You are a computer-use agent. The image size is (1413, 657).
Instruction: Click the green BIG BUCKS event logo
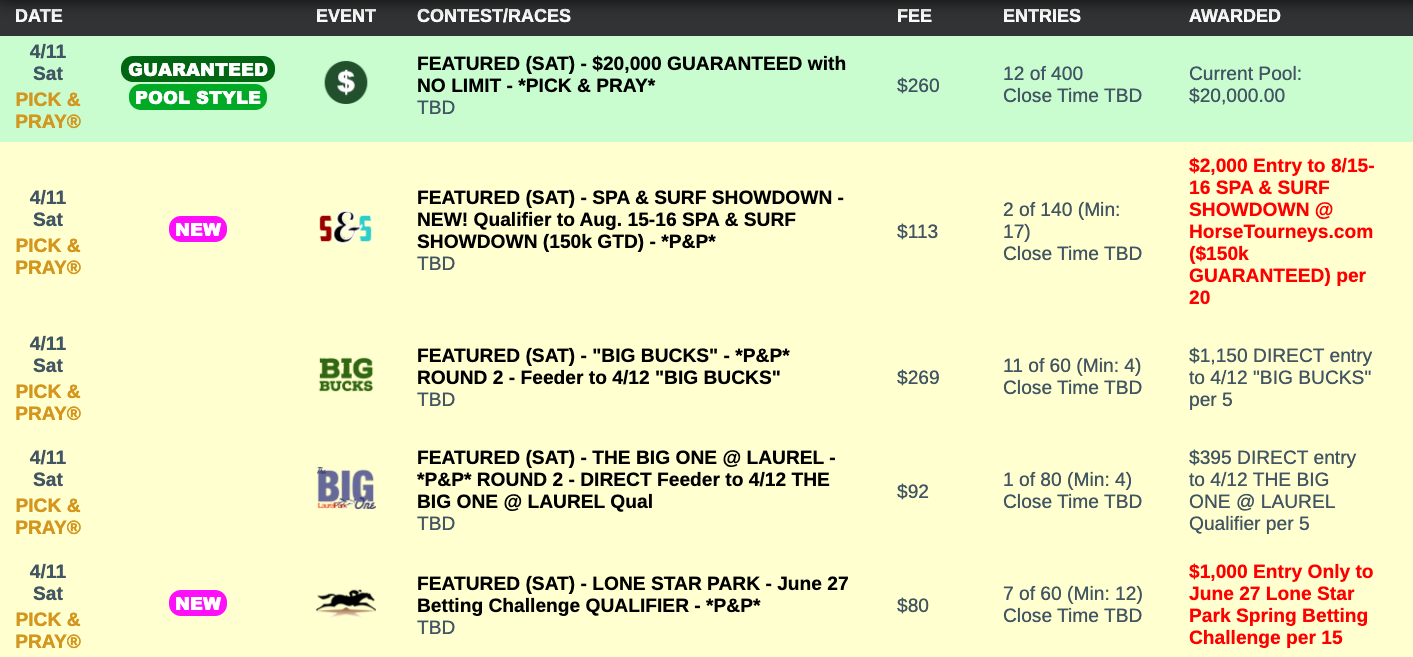tap(346, 374)
